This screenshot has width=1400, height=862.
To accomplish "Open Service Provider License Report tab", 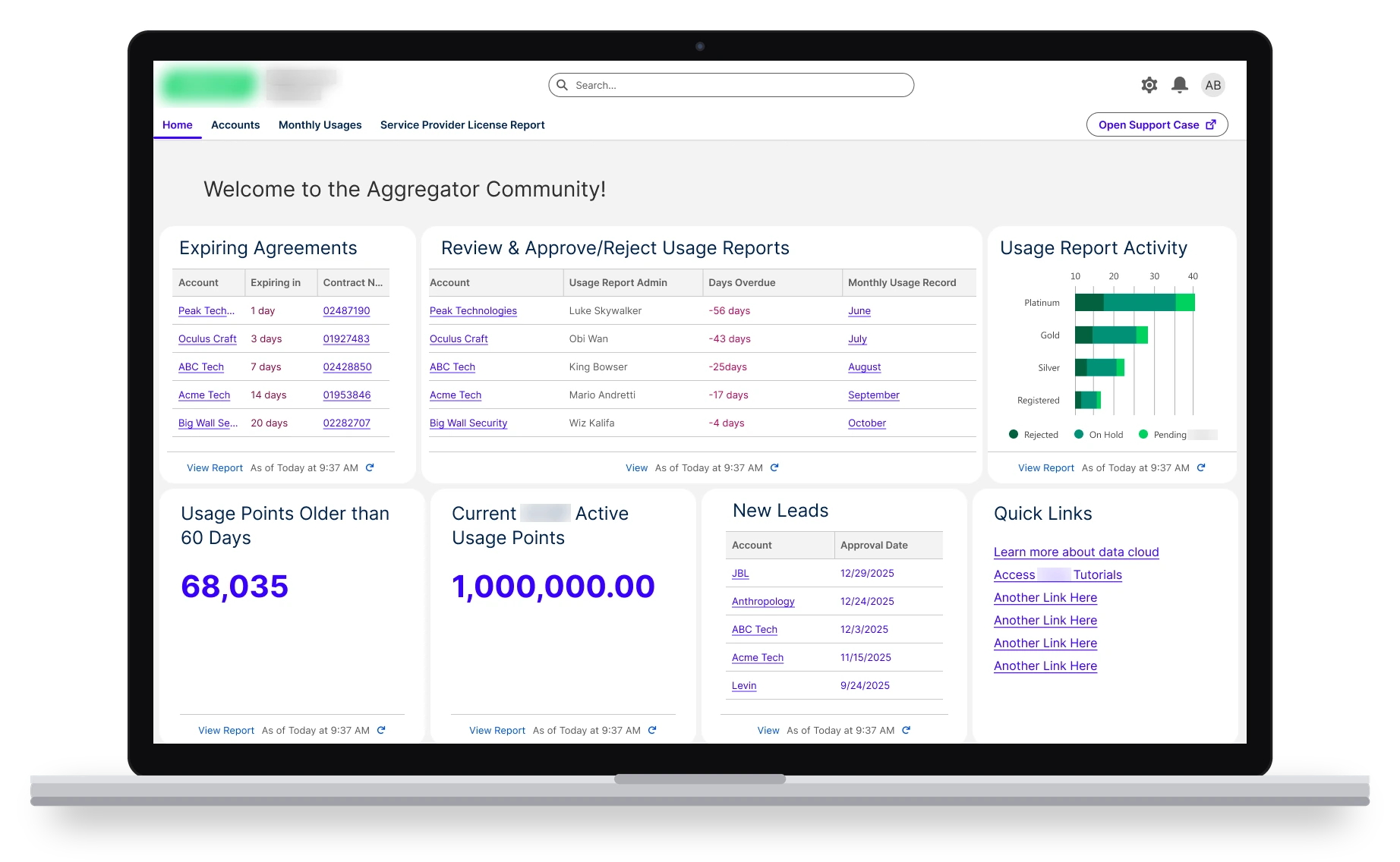I will point(462,124).
